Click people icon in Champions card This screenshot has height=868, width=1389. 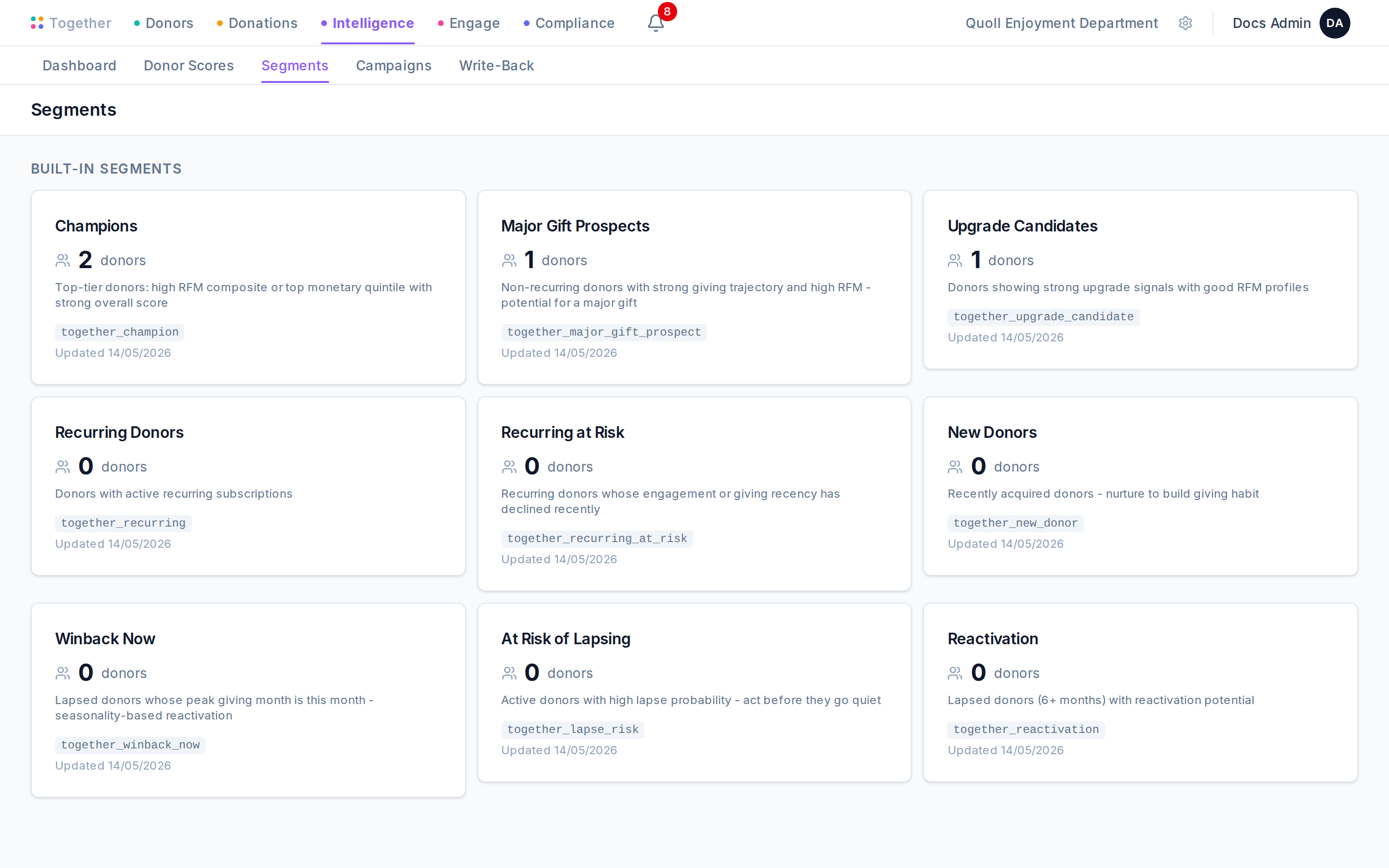(63, 260)
